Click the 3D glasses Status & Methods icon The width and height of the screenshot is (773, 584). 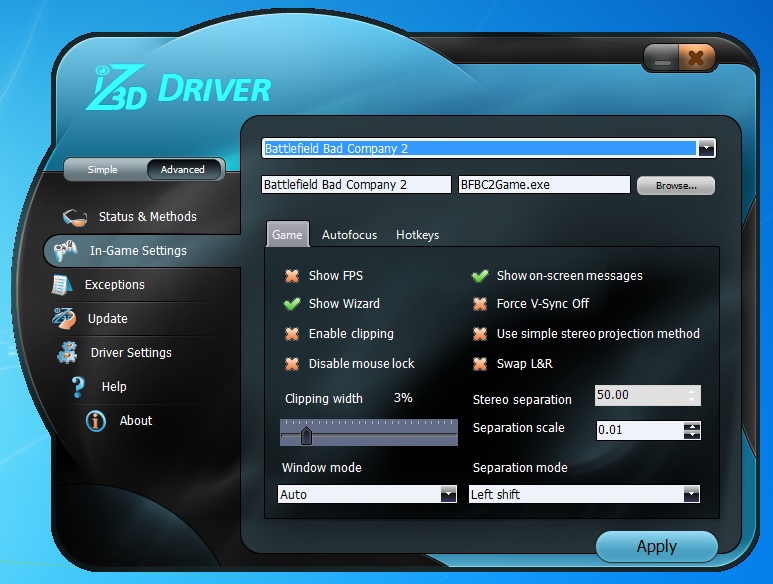tap(74, 217)
